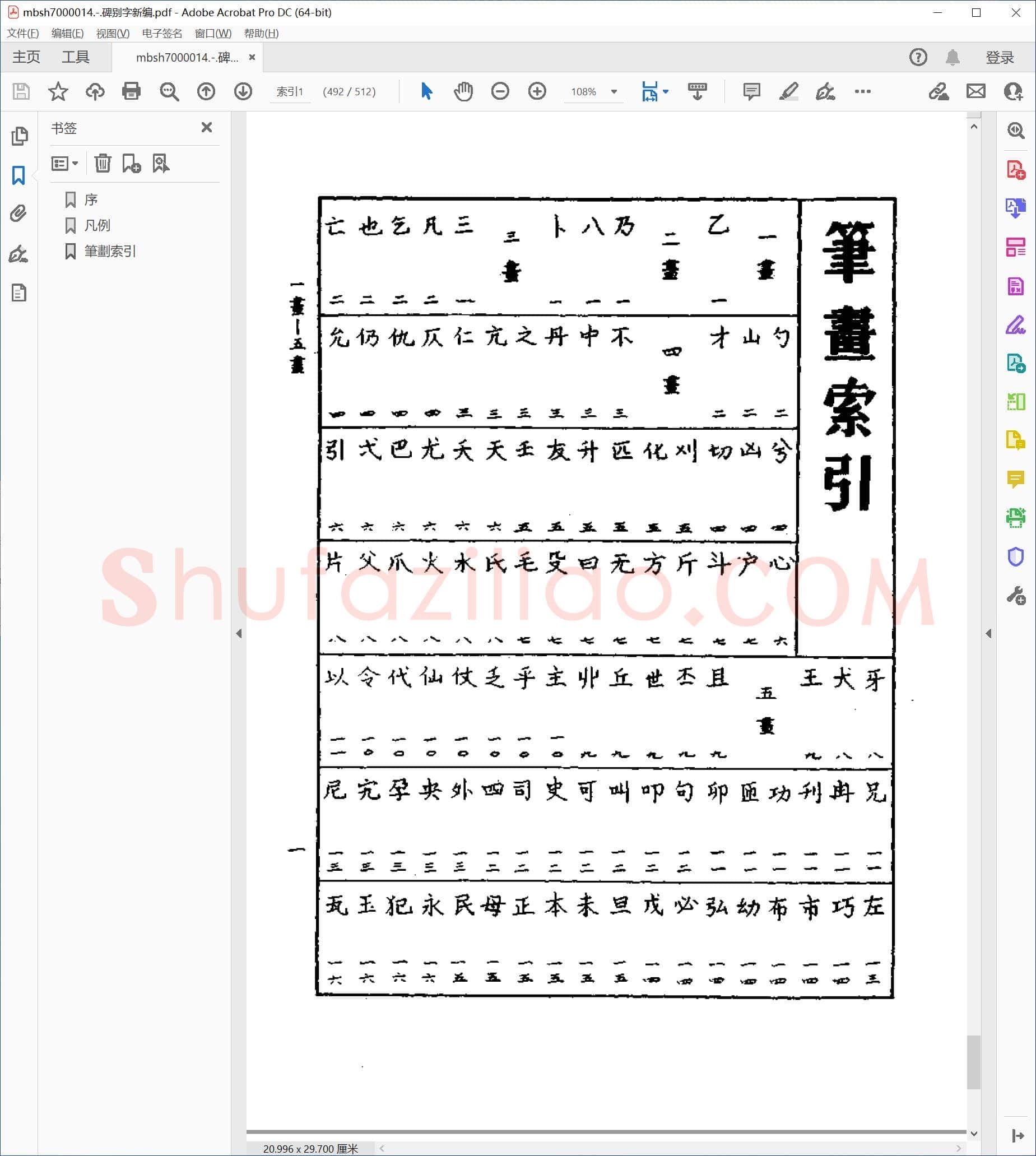
Task: Open the signatures panel icon in the left sidebar
Action: (x=19, y=253)
